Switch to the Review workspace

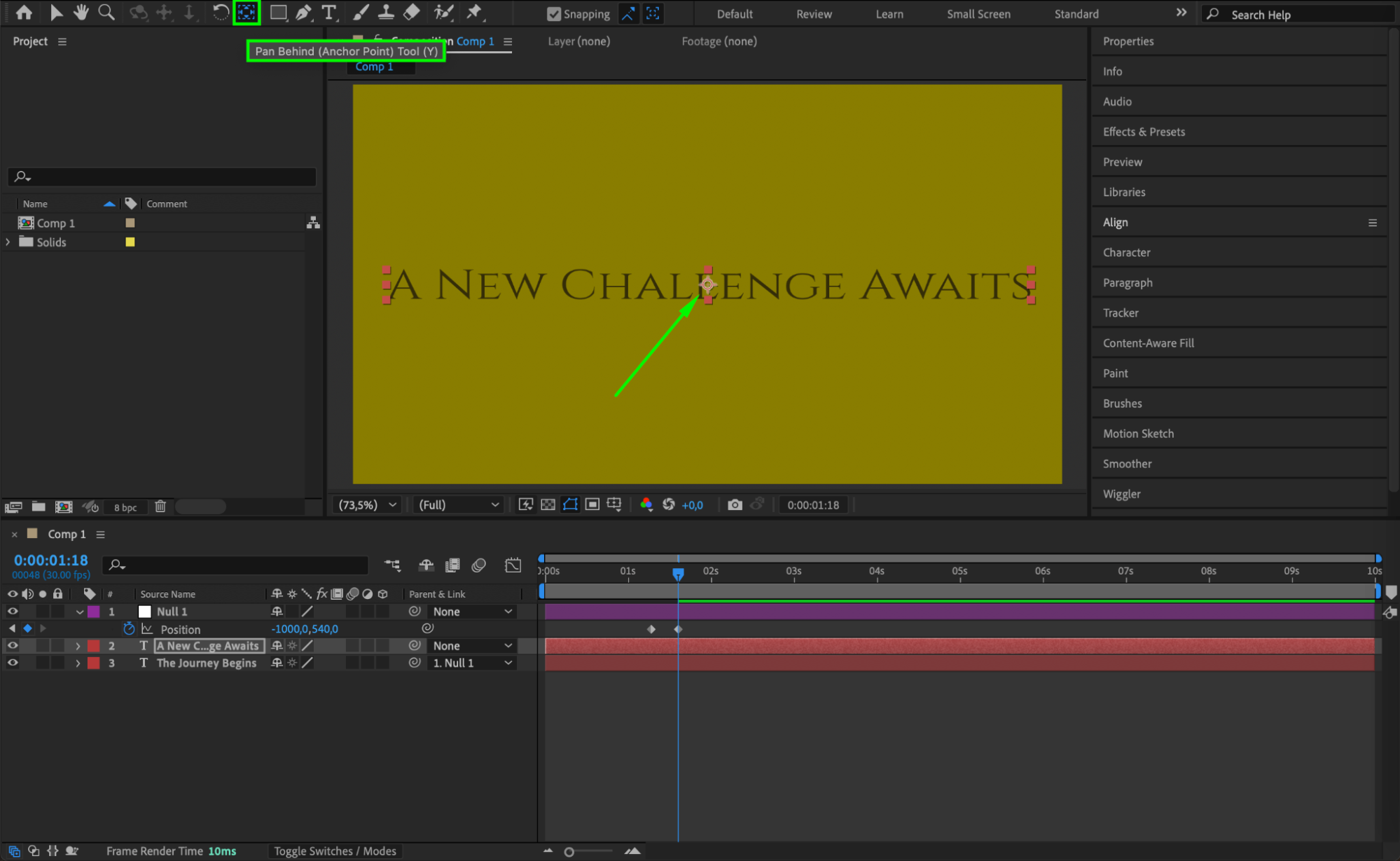[x=814, y=14]
